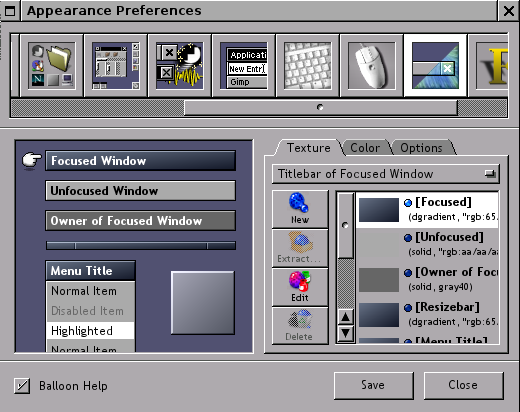
Task: Click the blue radio dot beside [Unfocused]
Action: (x=408, y=238)
